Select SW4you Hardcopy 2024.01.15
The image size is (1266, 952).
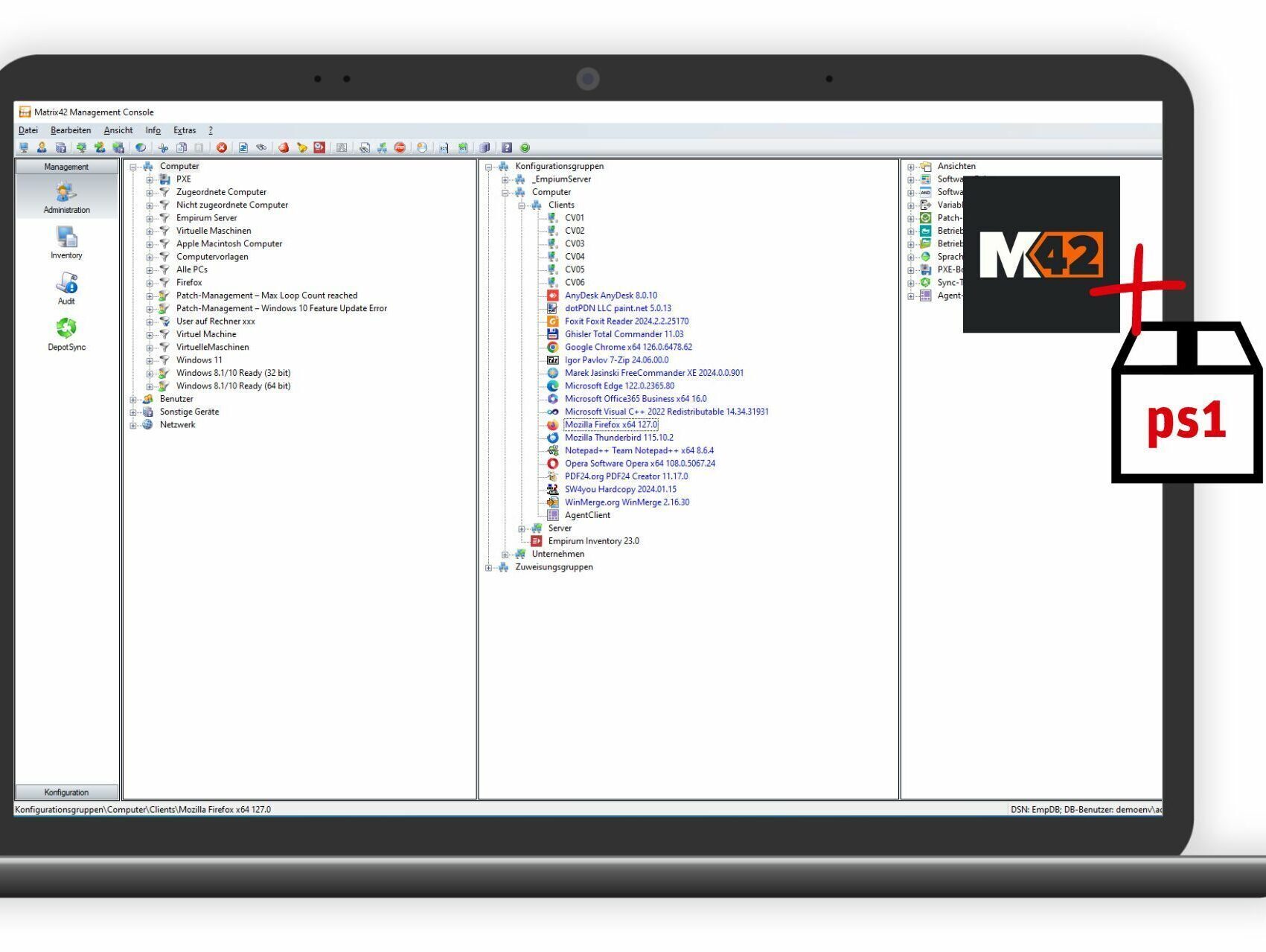pos(621,489)
